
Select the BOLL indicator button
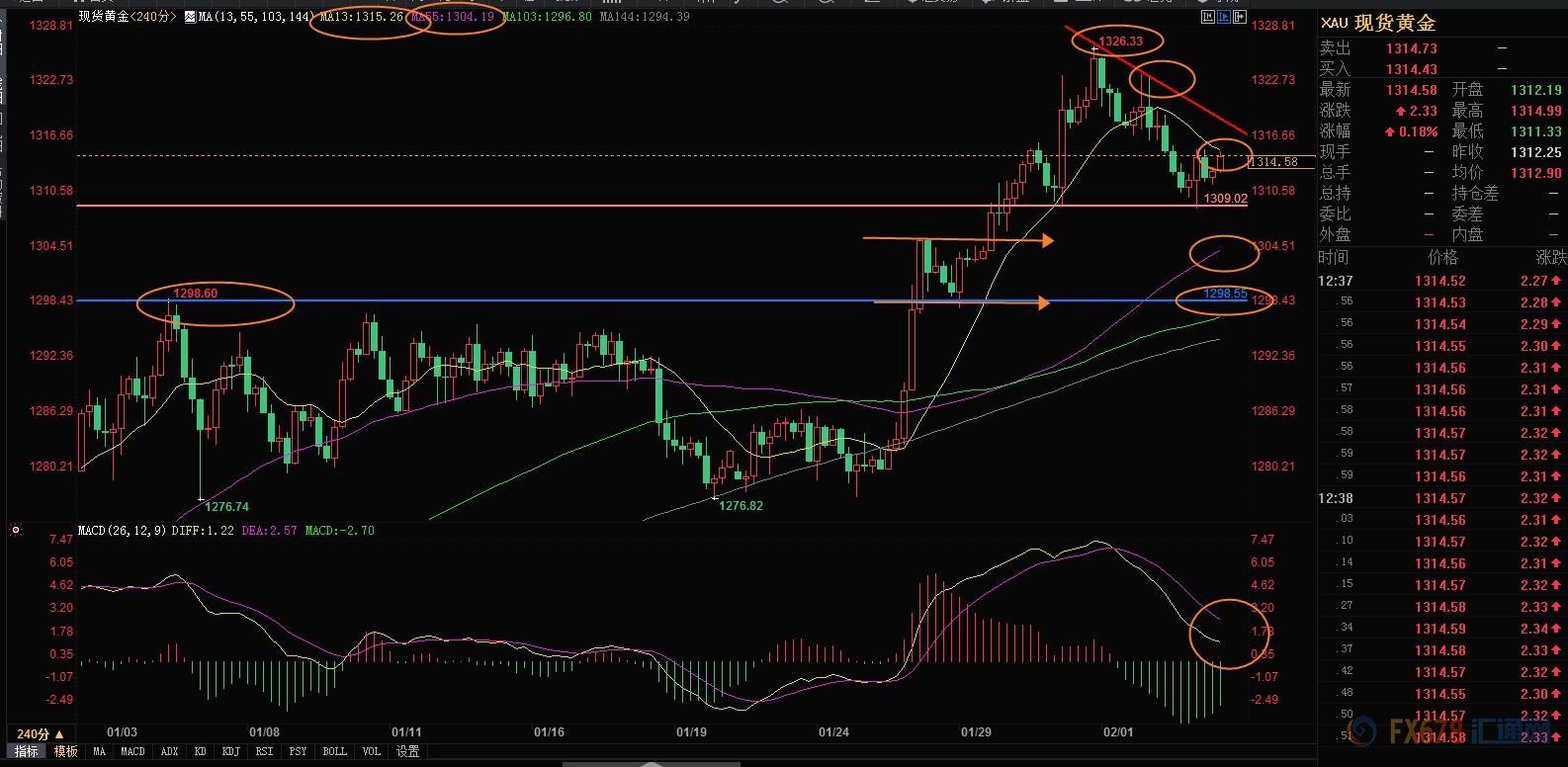click(x=334, y=751)
